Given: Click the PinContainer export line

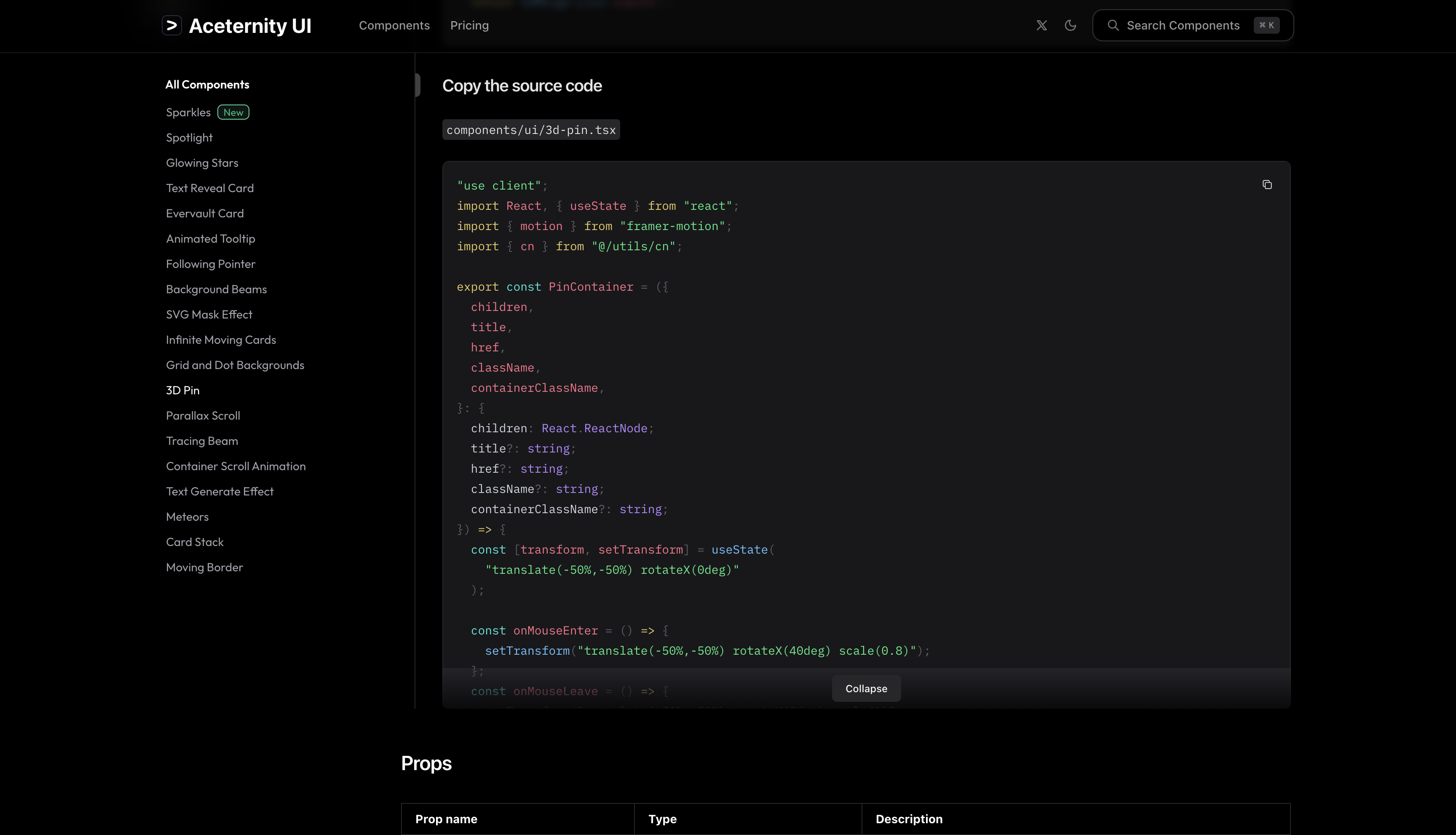Looking at the screenshot, I should [562, 287].
